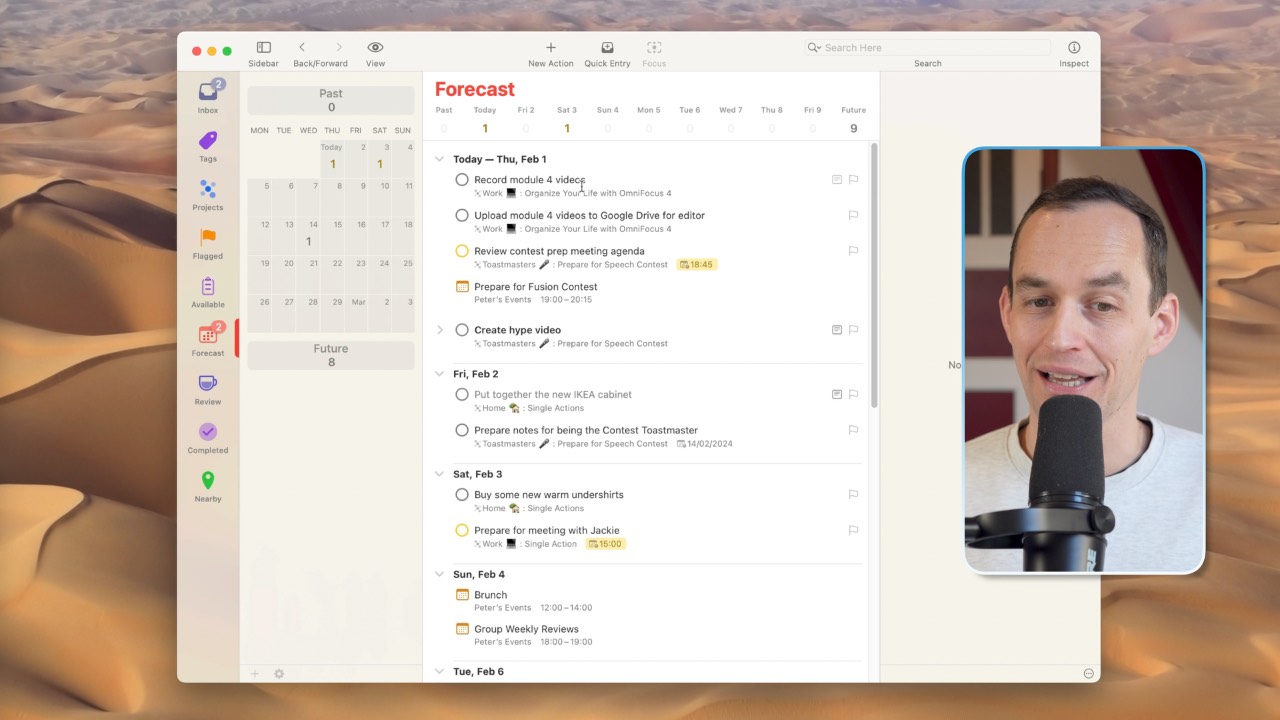Flag Prepare notes for Contest Toastmaster task
Viewport: 1280px width, 720px height.
coord(853,430)
